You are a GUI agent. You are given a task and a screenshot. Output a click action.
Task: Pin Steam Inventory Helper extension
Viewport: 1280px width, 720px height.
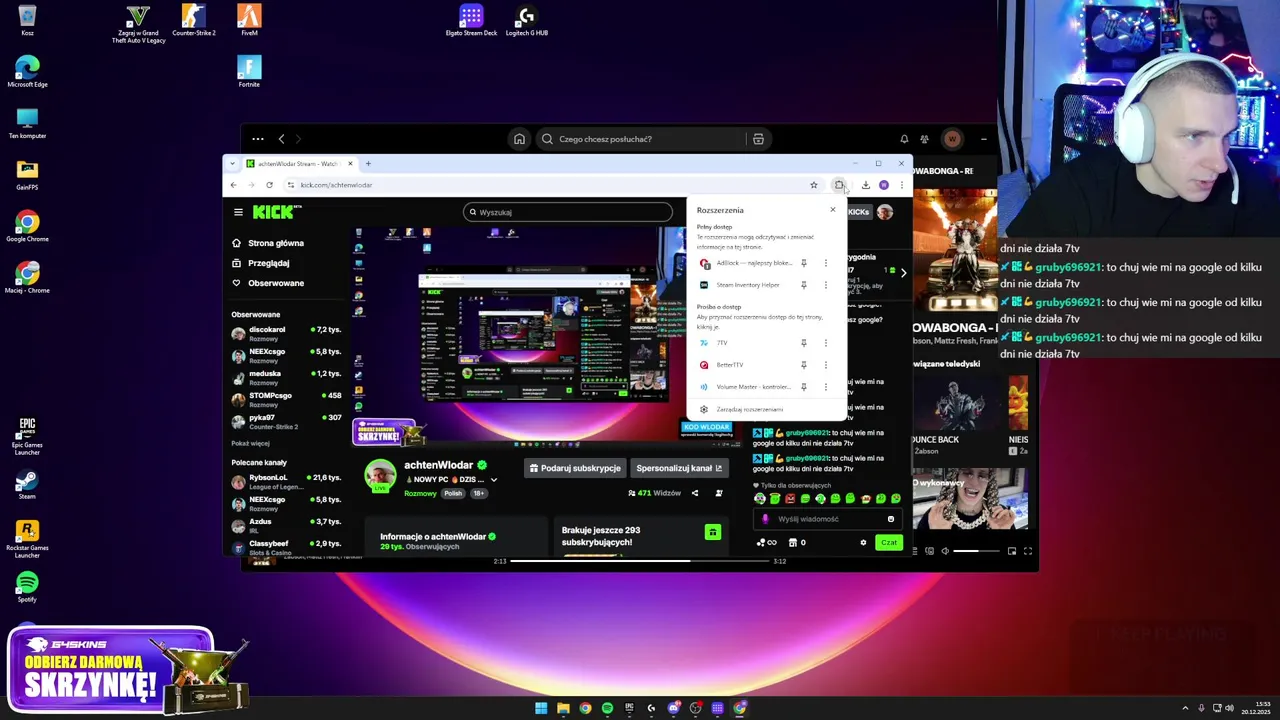click(x=804, y=285)
